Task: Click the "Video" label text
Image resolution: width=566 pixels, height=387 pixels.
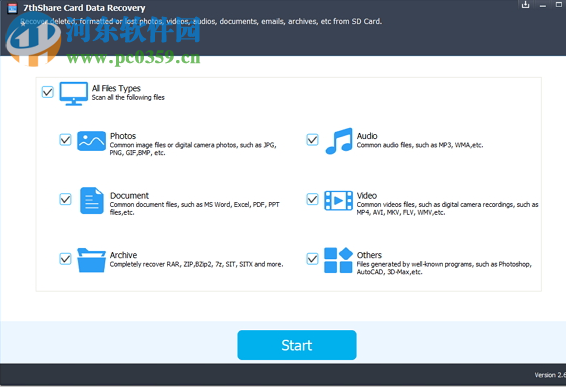Action: click(367, 196)
